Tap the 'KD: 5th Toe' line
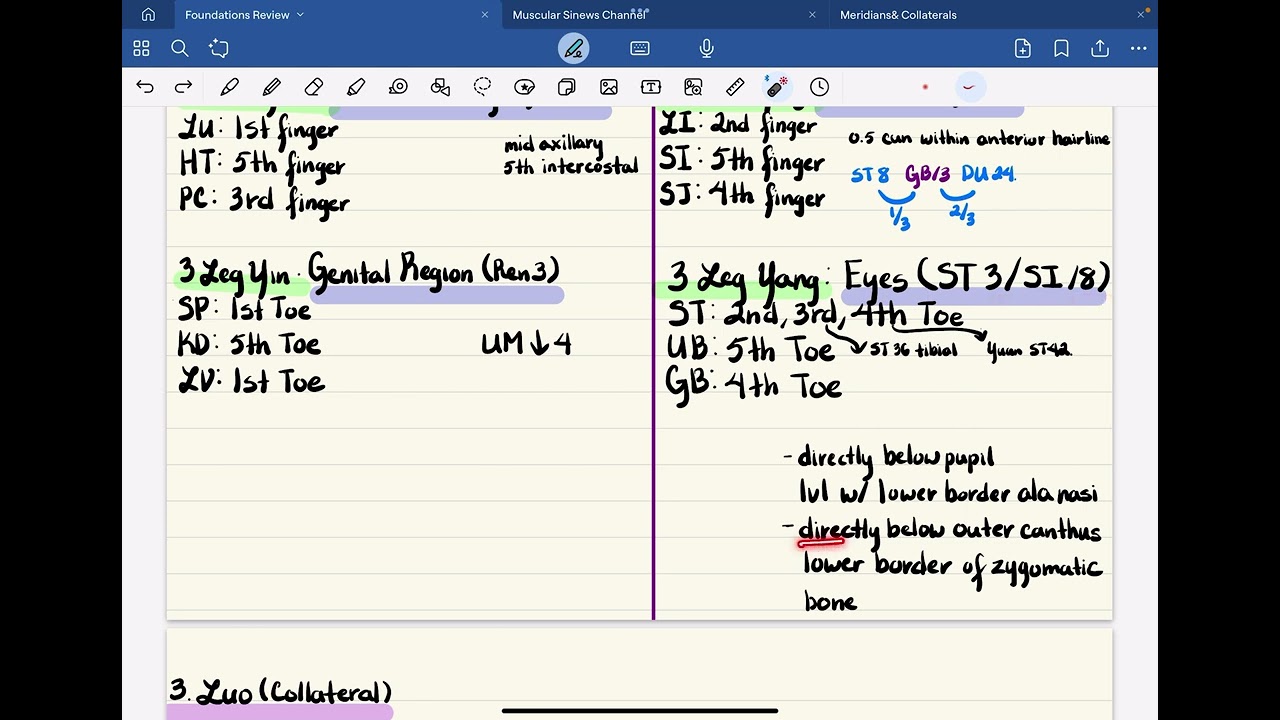The image size is (1280, 720). click(249, 345)
